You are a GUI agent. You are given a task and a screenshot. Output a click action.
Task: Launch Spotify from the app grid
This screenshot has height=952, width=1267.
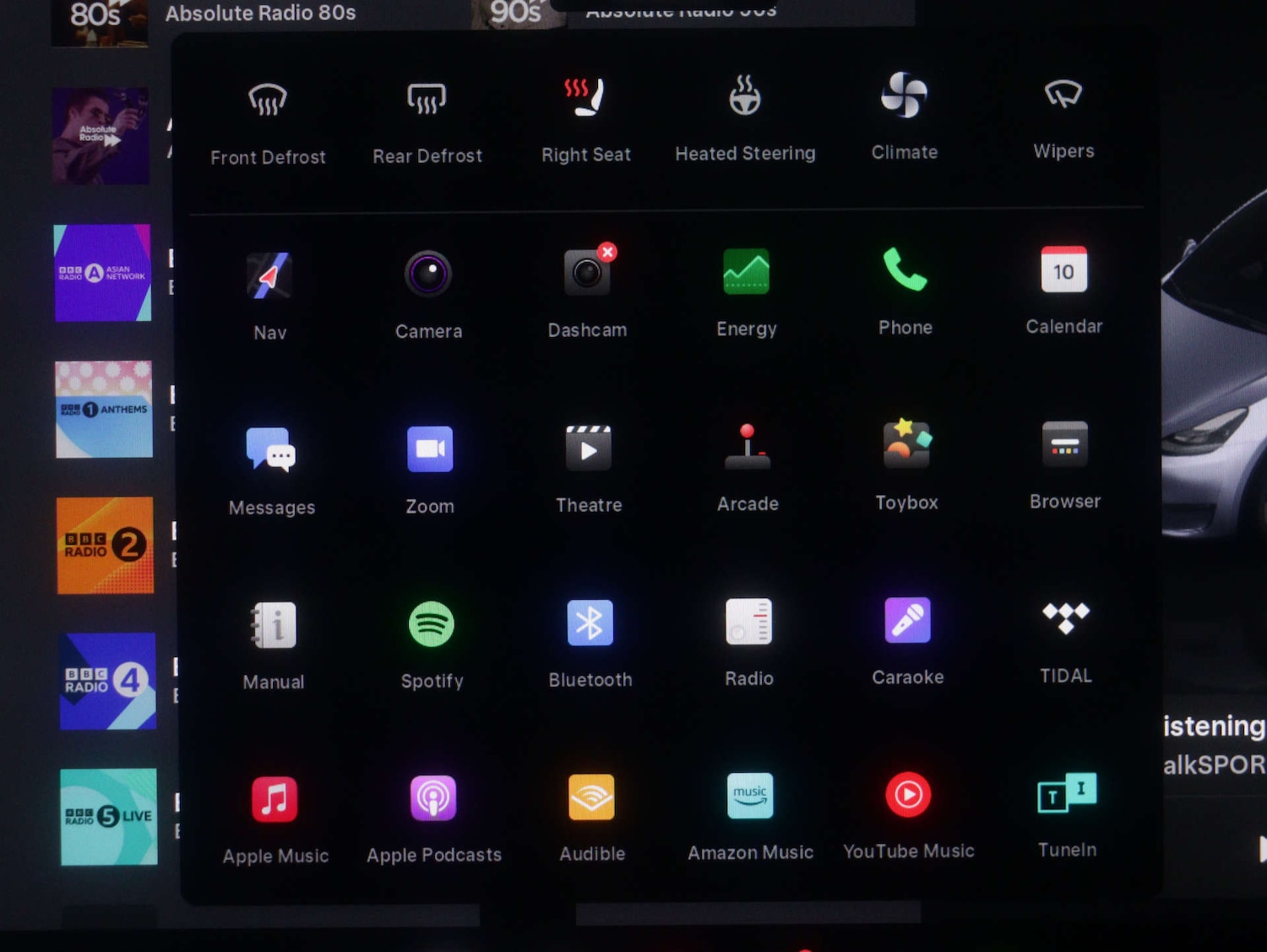(x=432, y=624)
